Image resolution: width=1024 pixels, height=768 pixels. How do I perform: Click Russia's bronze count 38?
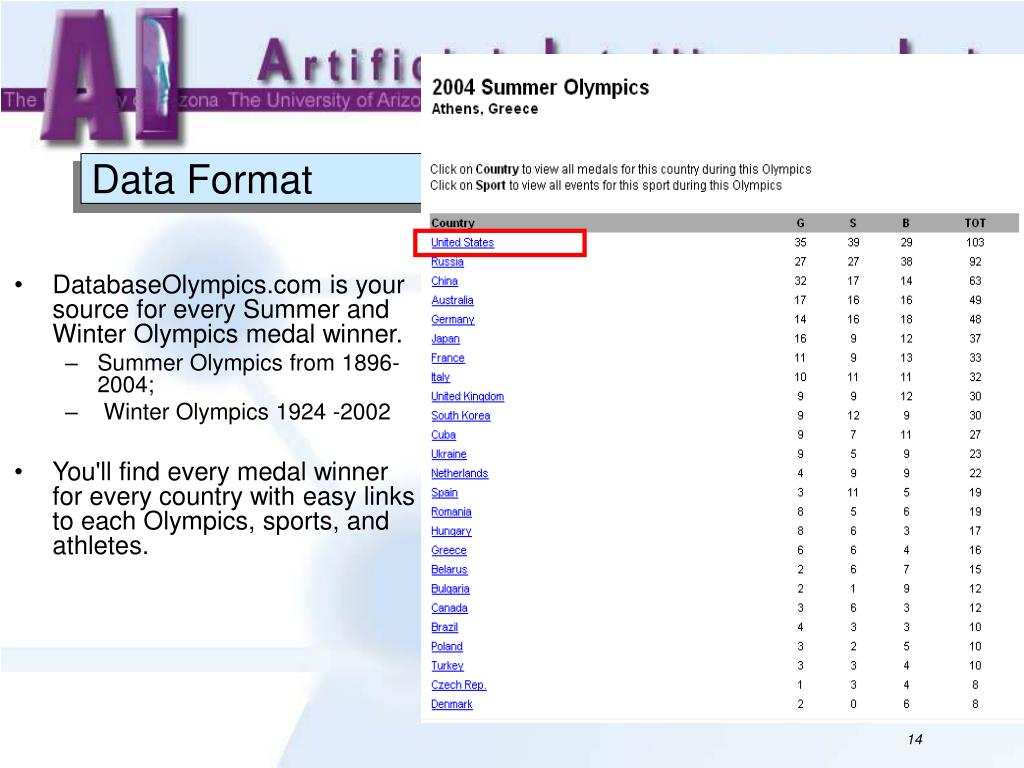(x=906, y=262)
